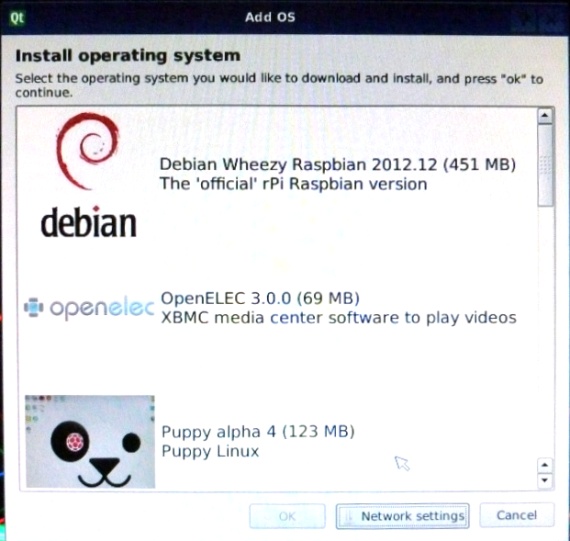Select the Puppy Linux face thumbnail
570x541 pixels.
point(90,441)
